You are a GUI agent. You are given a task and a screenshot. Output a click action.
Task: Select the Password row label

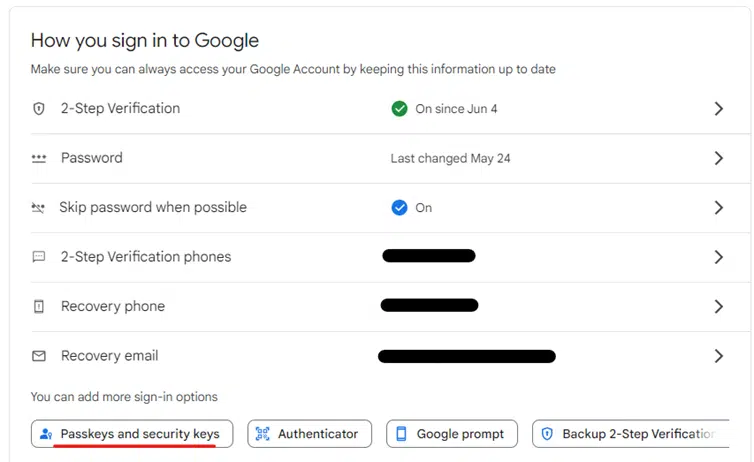click(x=92, y=158)
